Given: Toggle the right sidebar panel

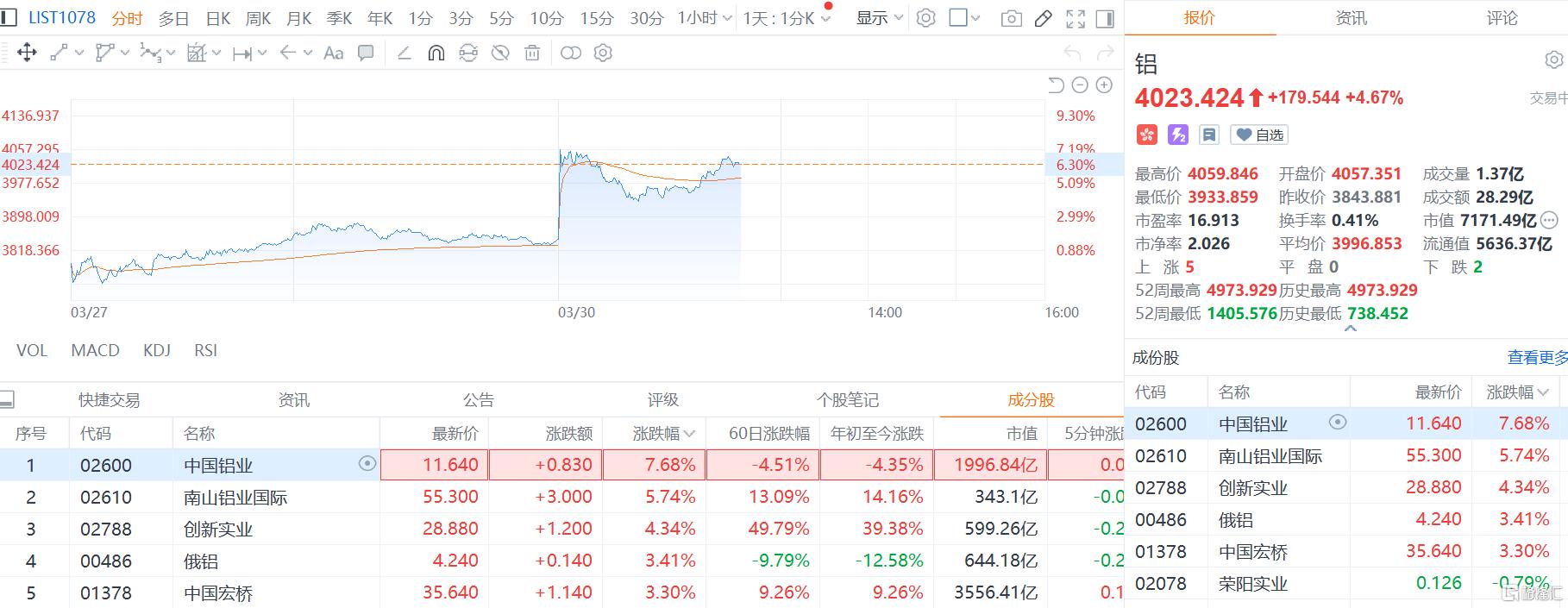Looking at the screenshot, I should (x=1104, y=18).
